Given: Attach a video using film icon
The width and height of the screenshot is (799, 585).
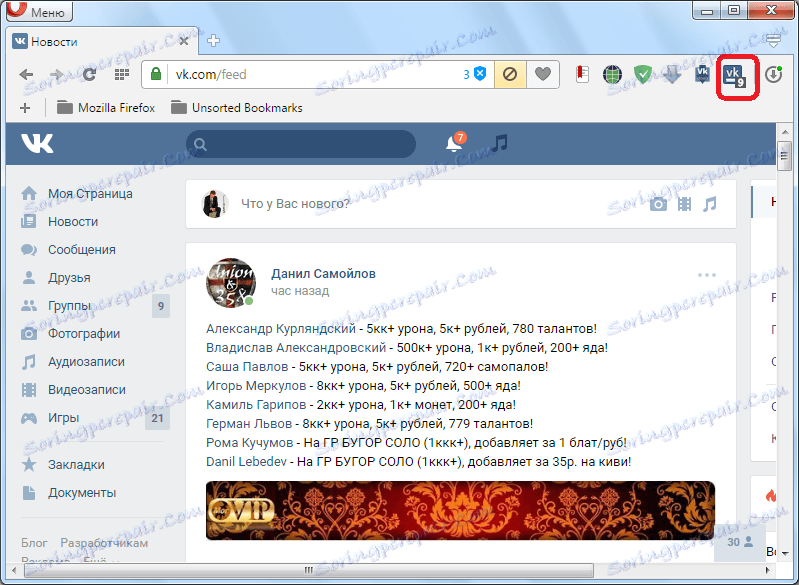Looking at the screenshot, I should (684, 204).
